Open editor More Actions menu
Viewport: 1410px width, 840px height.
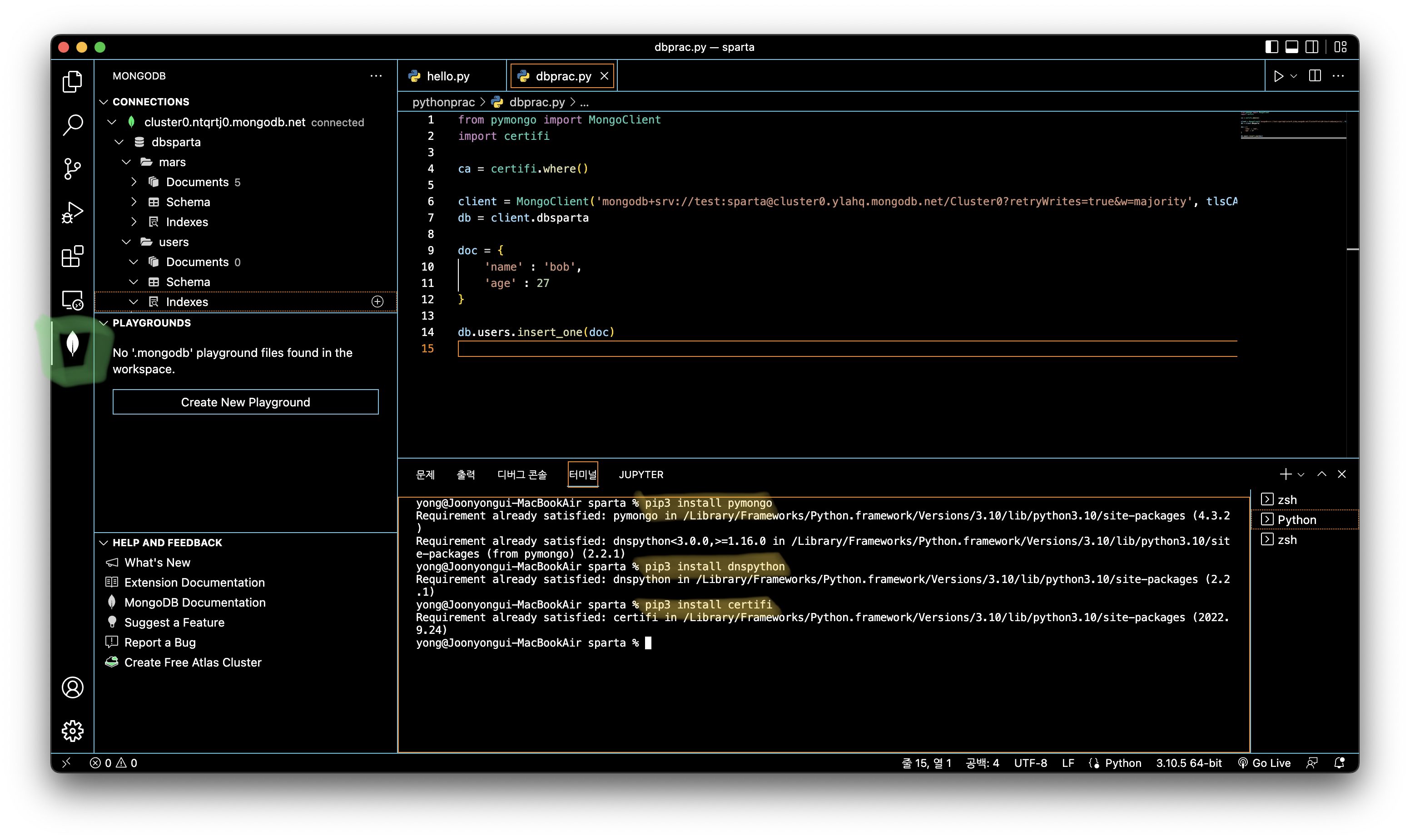pos(1339,76)
